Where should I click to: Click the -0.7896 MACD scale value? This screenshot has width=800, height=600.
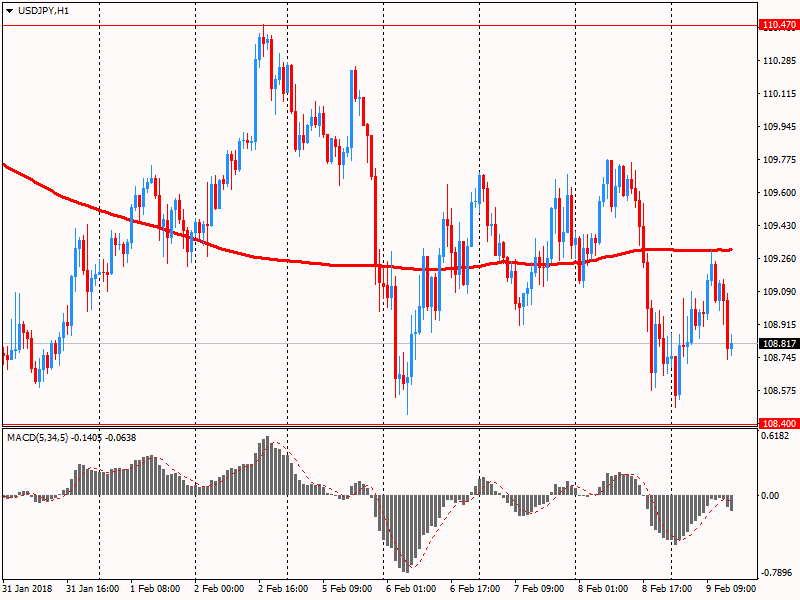pos(777,574)
